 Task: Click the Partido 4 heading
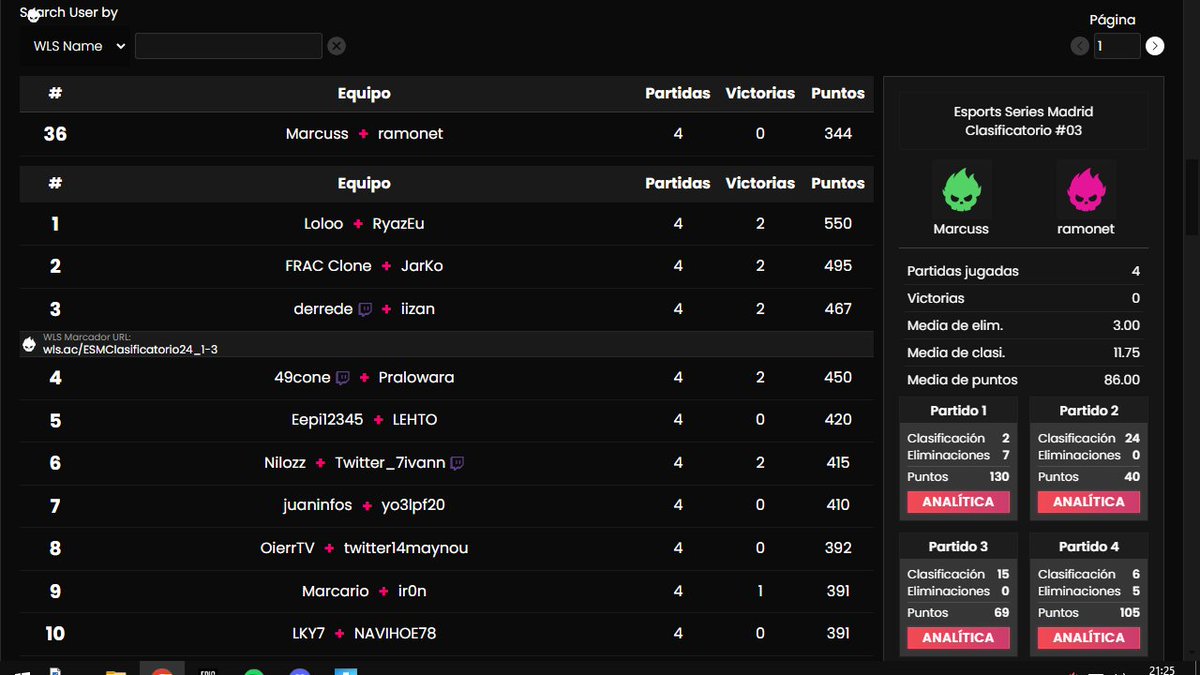click(x=1089, y=546)
